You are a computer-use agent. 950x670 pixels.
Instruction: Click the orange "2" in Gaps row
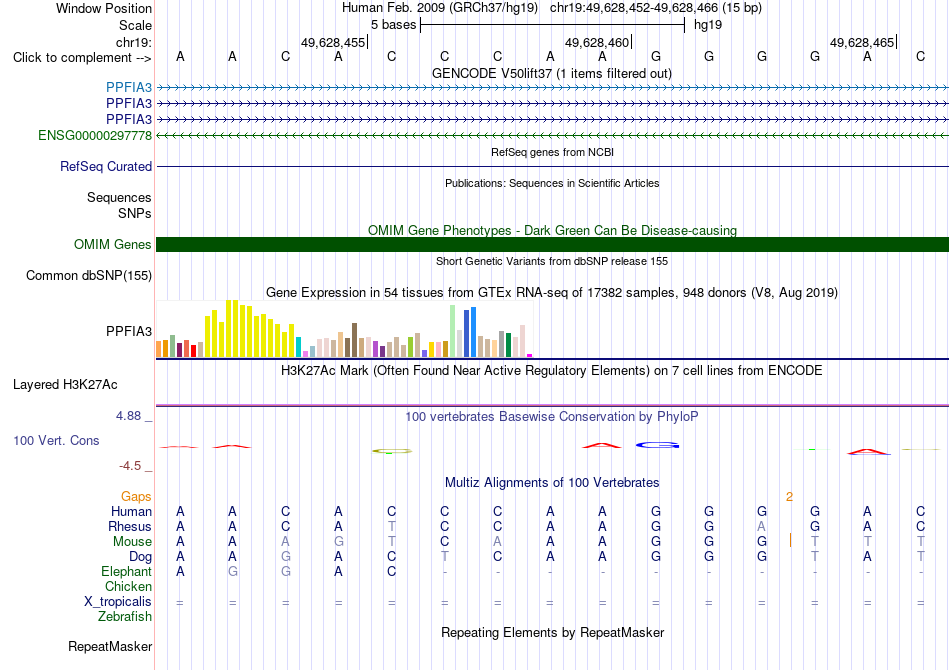(789, 497)
